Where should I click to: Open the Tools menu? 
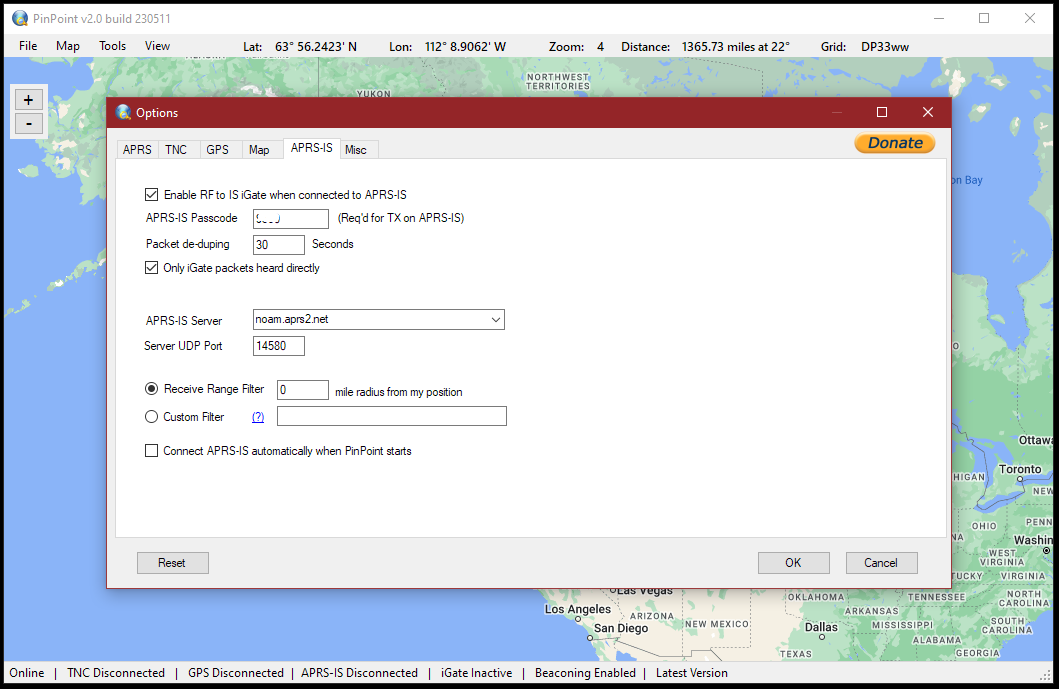[112, 45]
